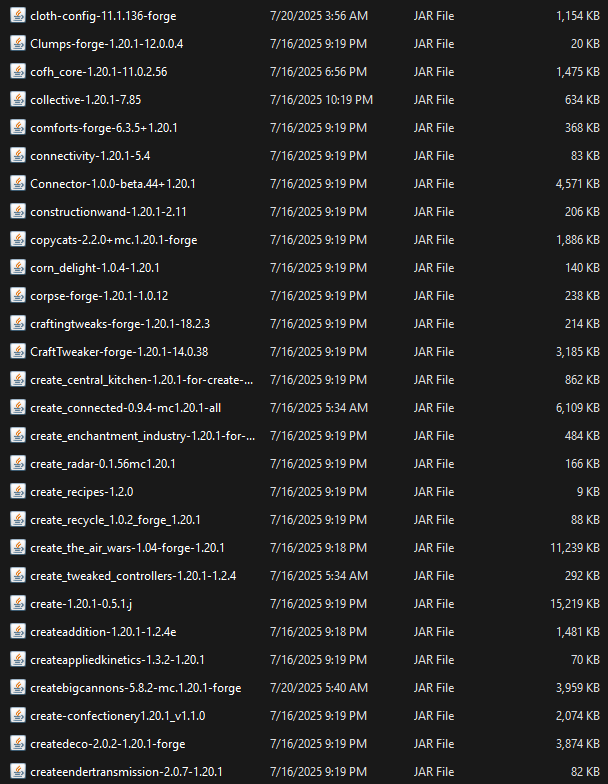Select the icon next to createappliedkinetics-1.3.2-1.20.1
This screenshot has width=608, height=784.
[x=18, y=660]
